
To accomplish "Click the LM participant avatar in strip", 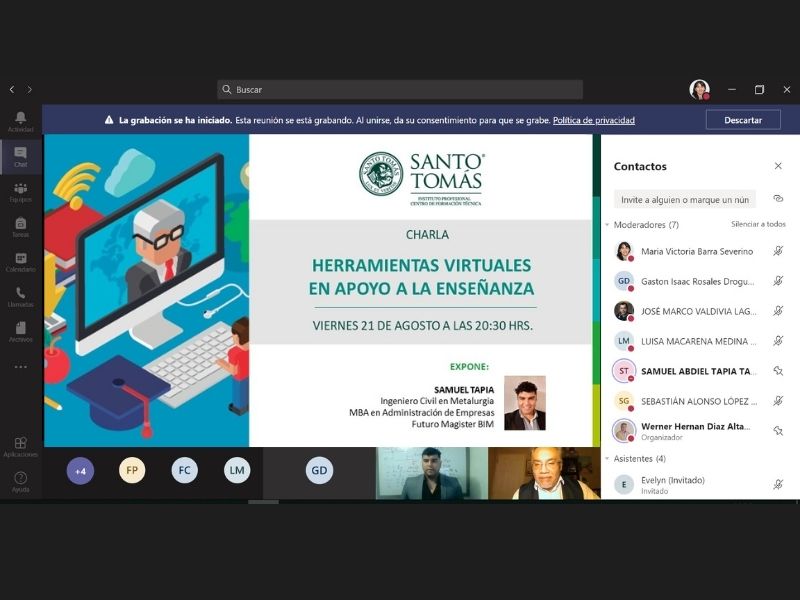I will coord(237,470).
